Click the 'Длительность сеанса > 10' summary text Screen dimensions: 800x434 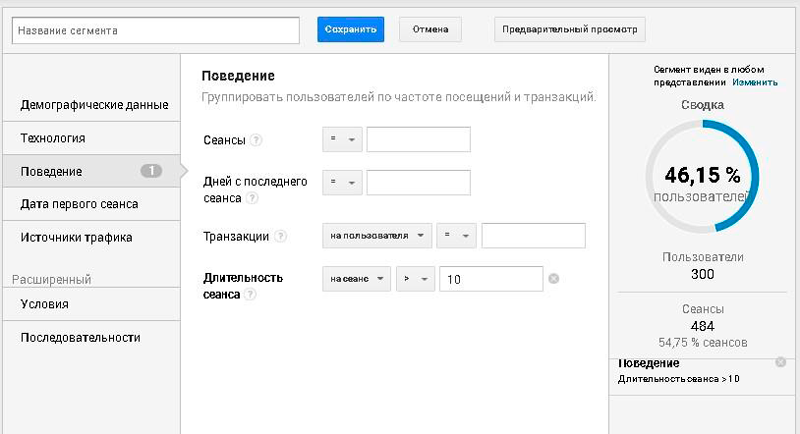(x=679, y=379)
